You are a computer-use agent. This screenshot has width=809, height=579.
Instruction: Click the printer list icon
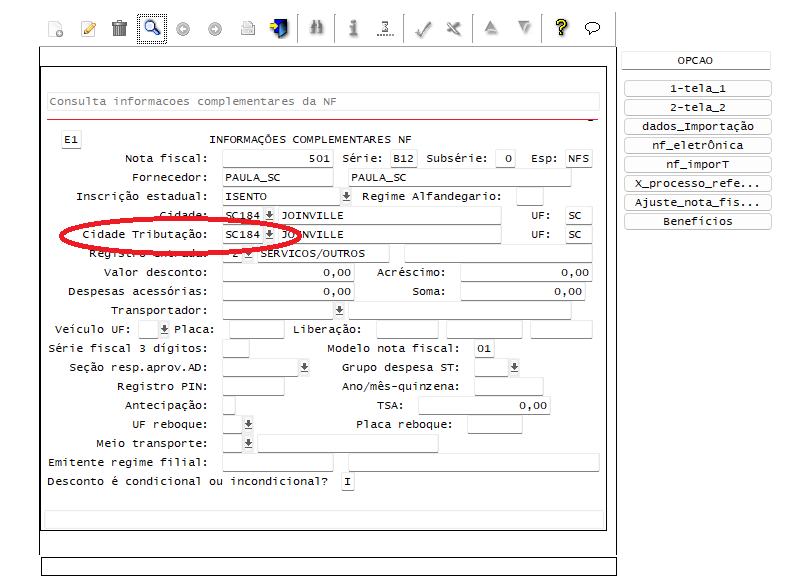pos(248,28)
